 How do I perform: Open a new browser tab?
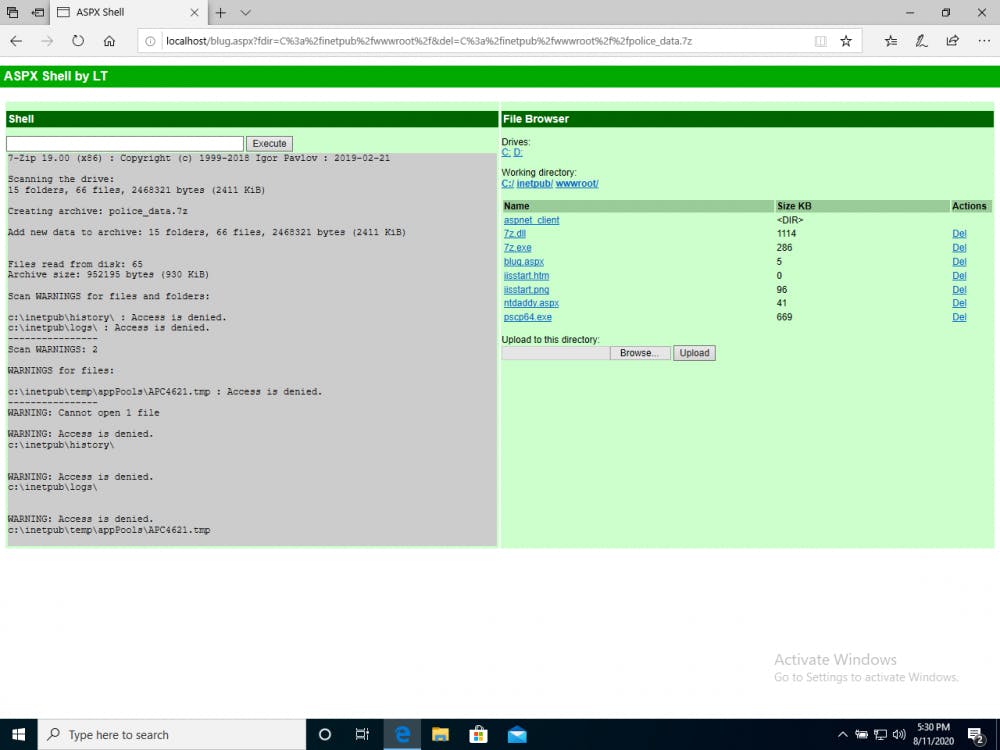pos(218,14)
